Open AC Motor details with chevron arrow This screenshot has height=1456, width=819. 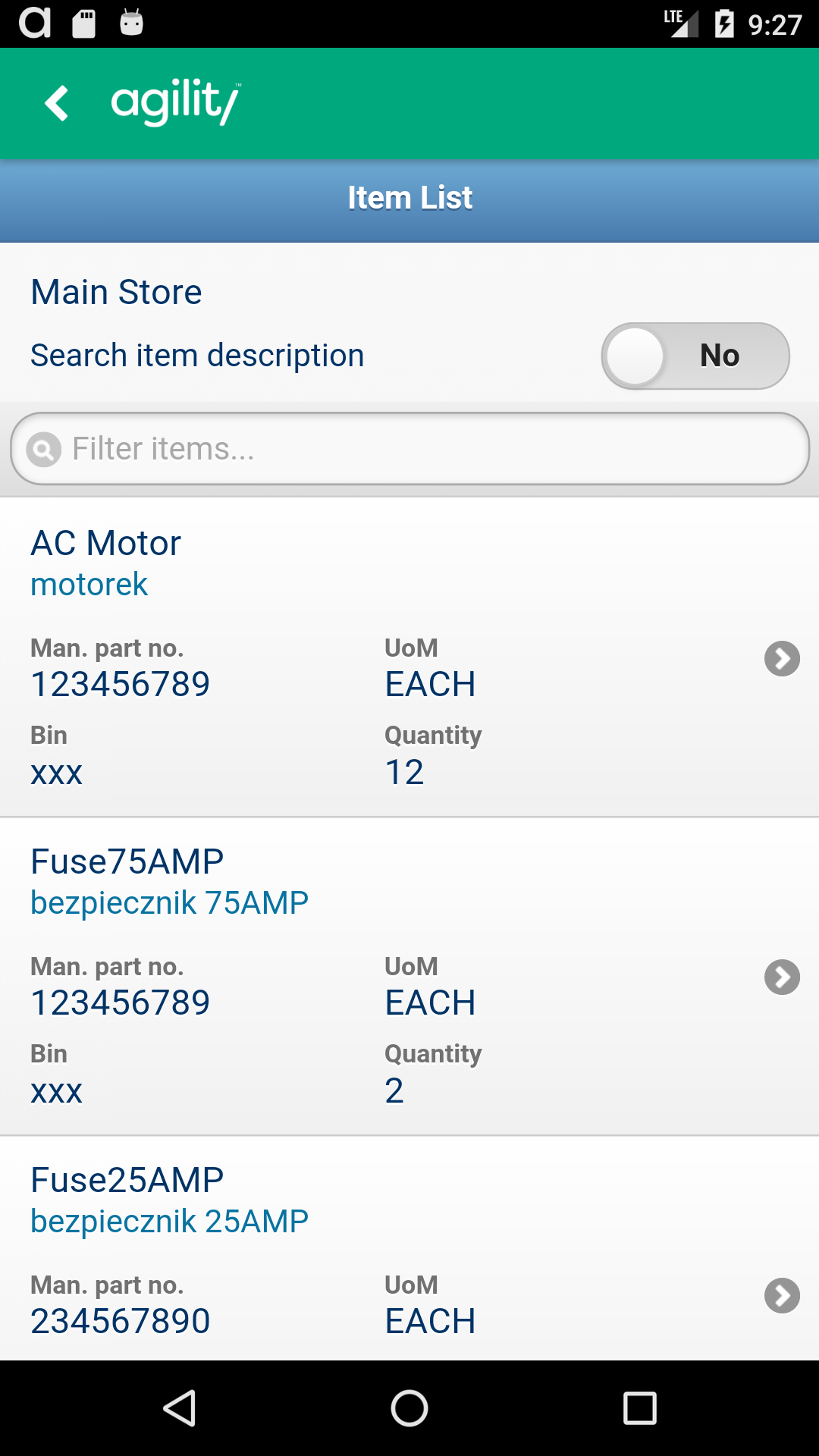tap(782, 658)
